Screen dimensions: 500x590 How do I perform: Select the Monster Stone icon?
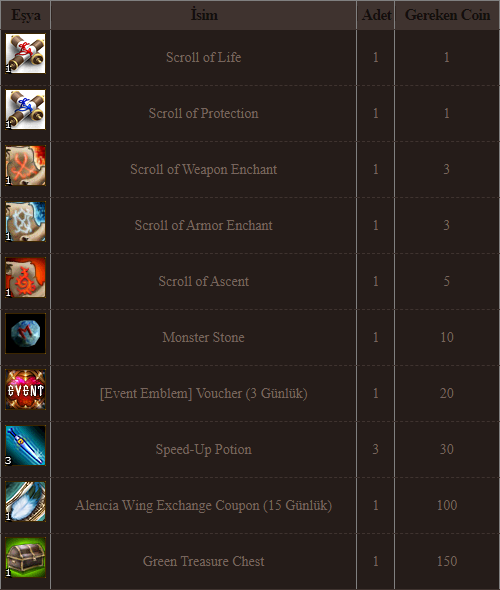[25, 333]
